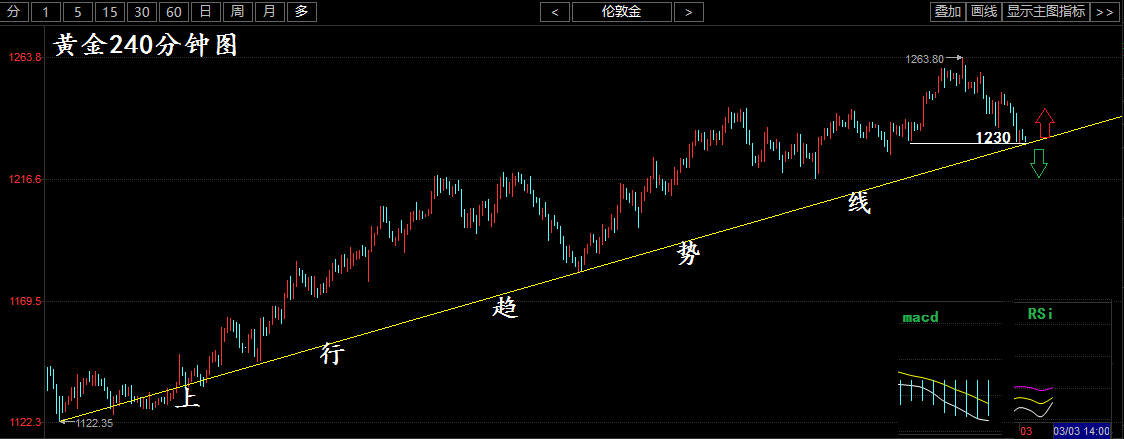Toggle 显示主图指标 main chart indicators

coord(1045,12)
